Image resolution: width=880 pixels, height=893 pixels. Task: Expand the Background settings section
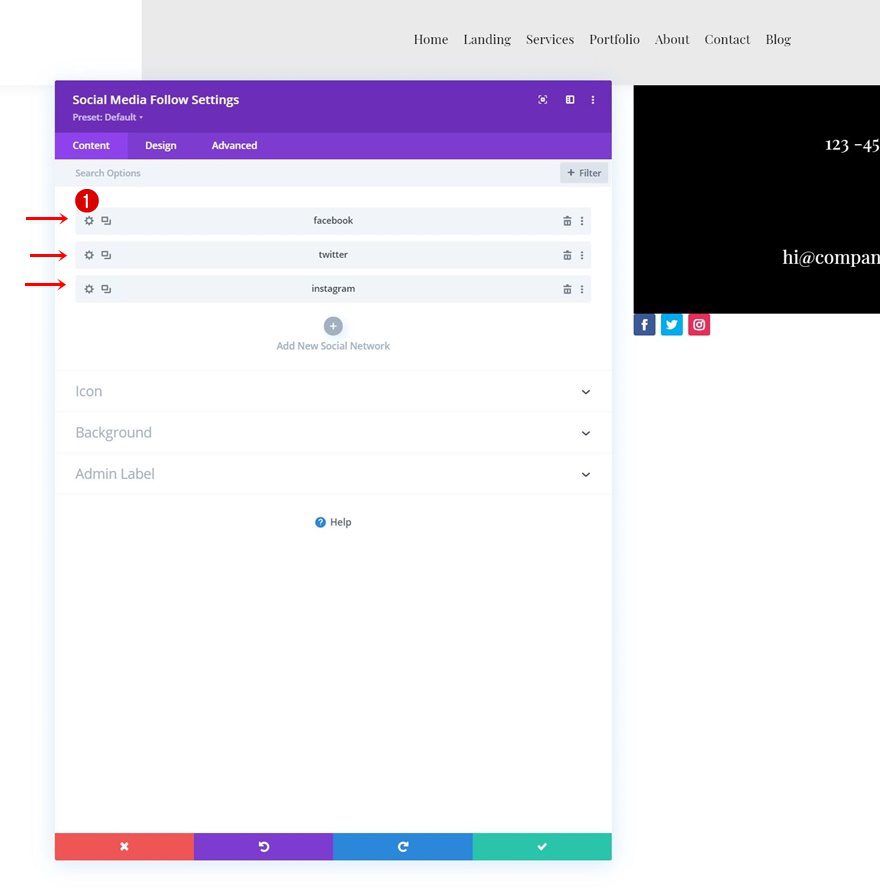[333, 433]
